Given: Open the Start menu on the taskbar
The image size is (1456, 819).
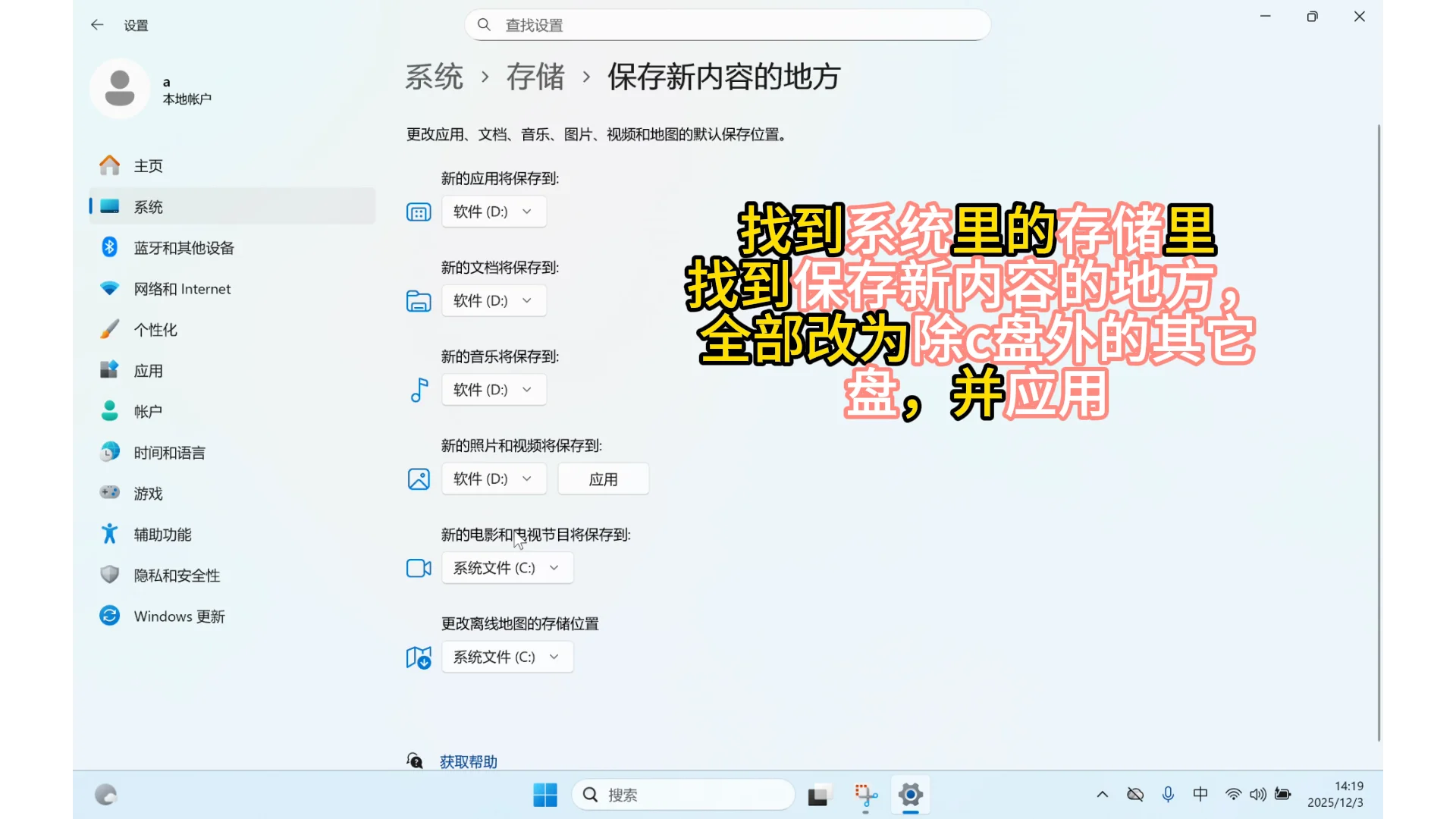Looking at the screenshot, I should (545, 795).
